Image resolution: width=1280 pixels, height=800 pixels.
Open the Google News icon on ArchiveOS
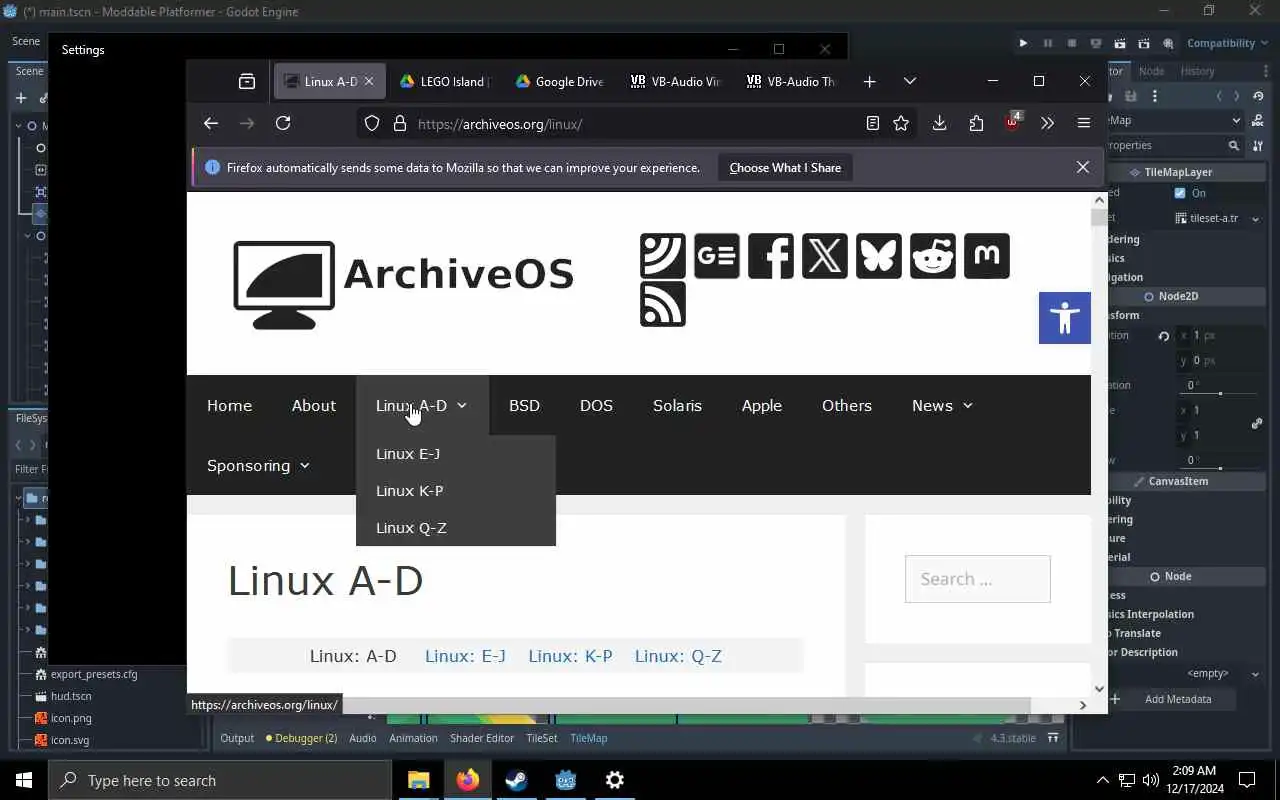(717, 256)
